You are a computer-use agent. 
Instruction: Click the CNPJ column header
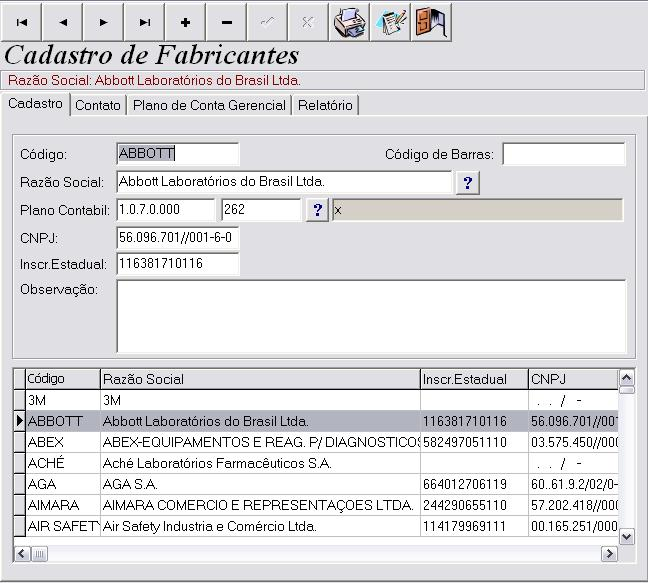coord(573,379)
